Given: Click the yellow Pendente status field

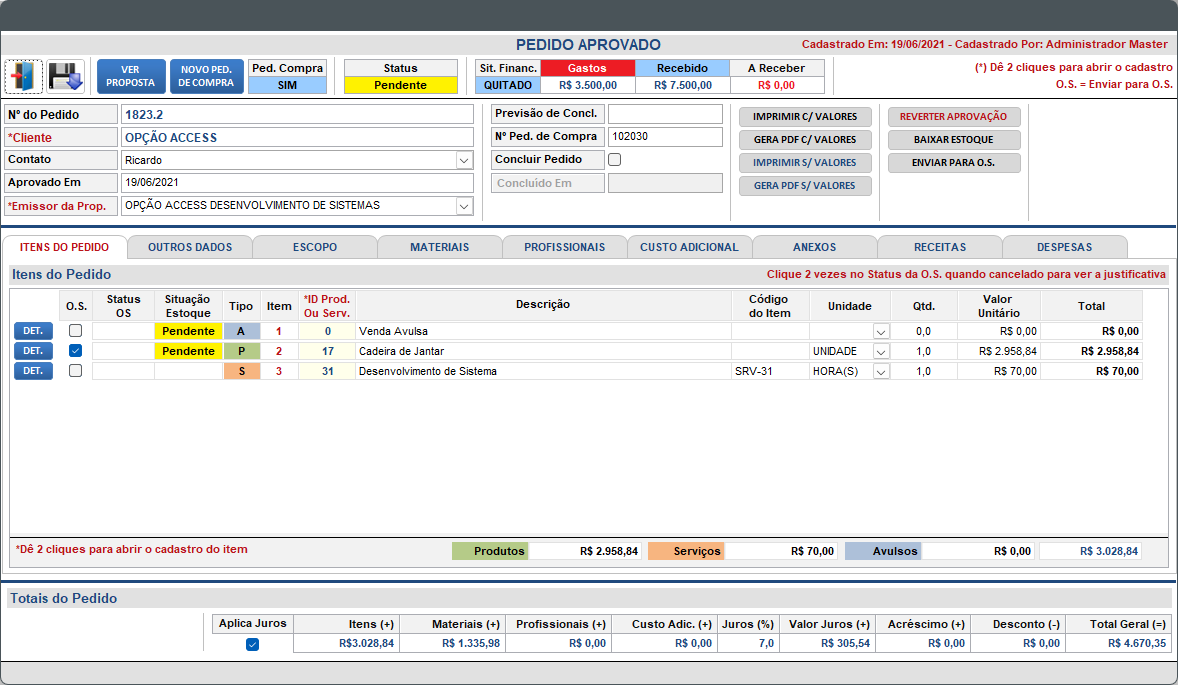Looking at the screenshot, I should click(x=400, y=85).
